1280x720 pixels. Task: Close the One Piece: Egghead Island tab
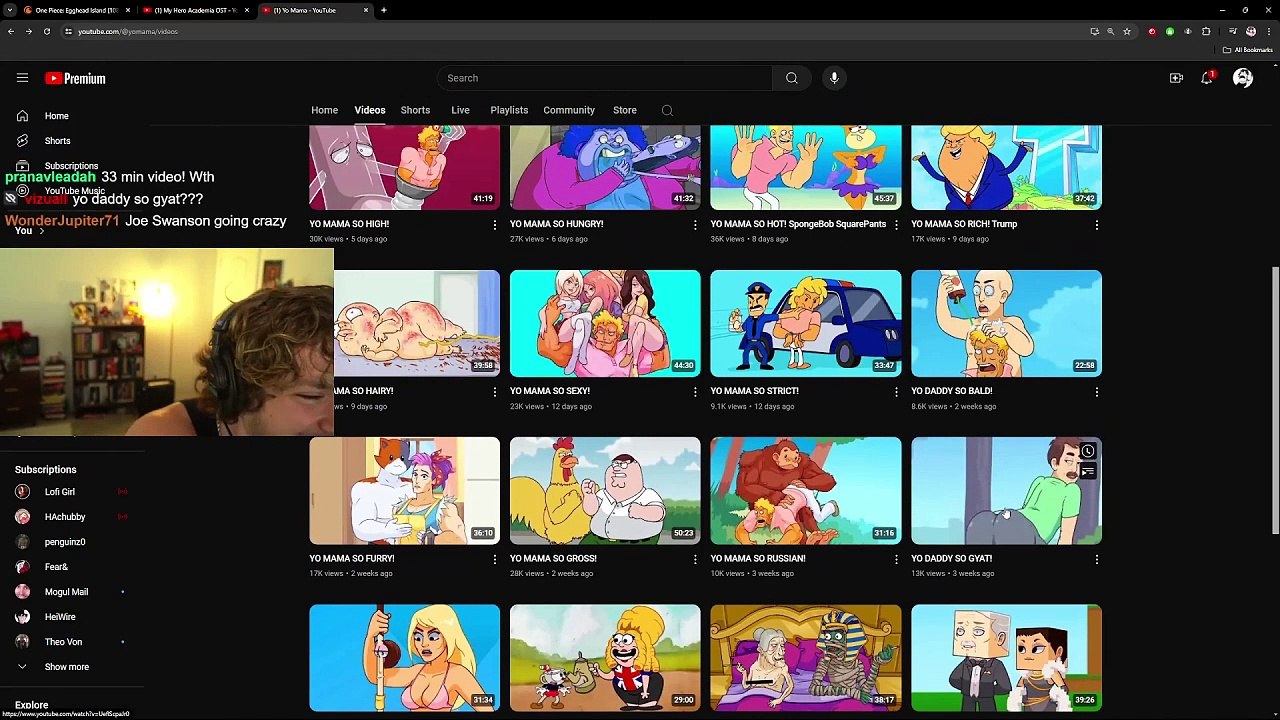tap(128, 10)
